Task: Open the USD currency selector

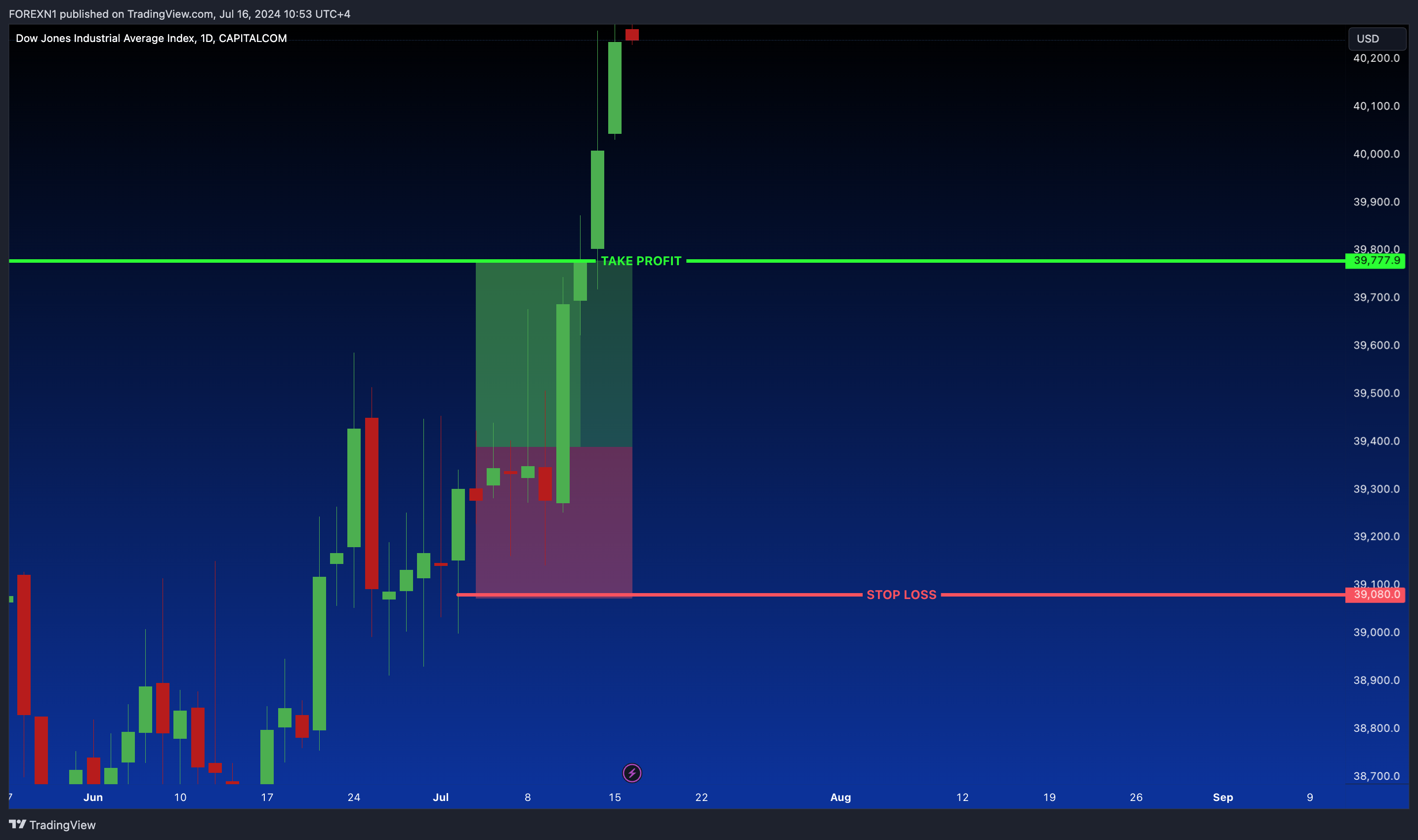Action: click(x=1376, y=39)
